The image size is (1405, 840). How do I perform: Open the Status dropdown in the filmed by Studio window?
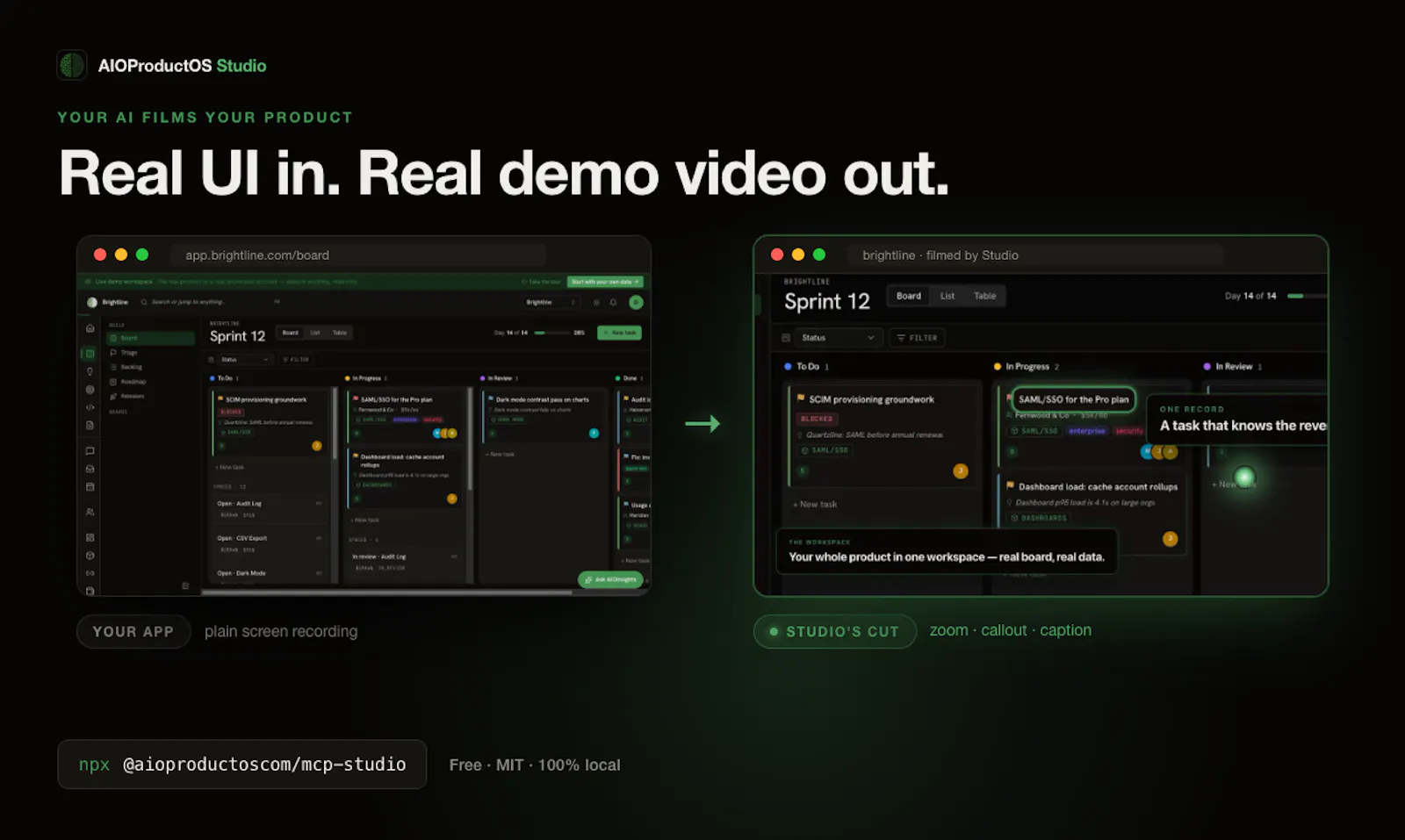coord(838,337)
